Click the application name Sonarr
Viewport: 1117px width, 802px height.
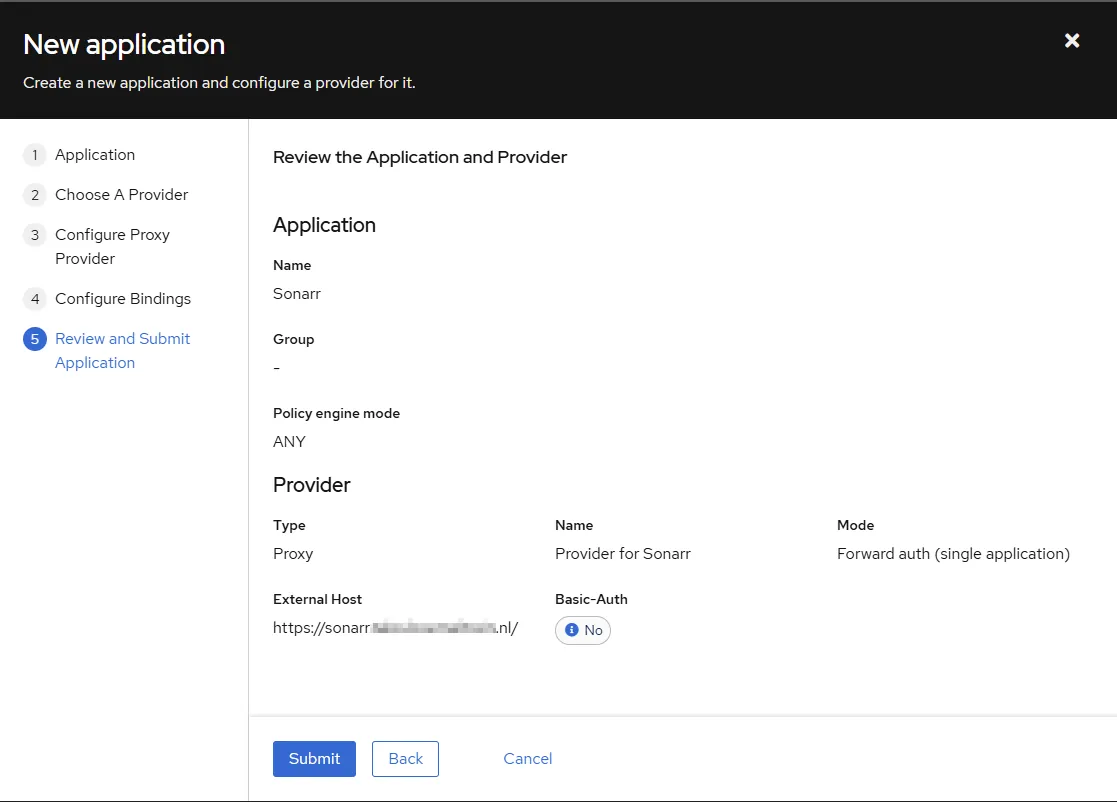pyautogui.click(x=296, y=293)
